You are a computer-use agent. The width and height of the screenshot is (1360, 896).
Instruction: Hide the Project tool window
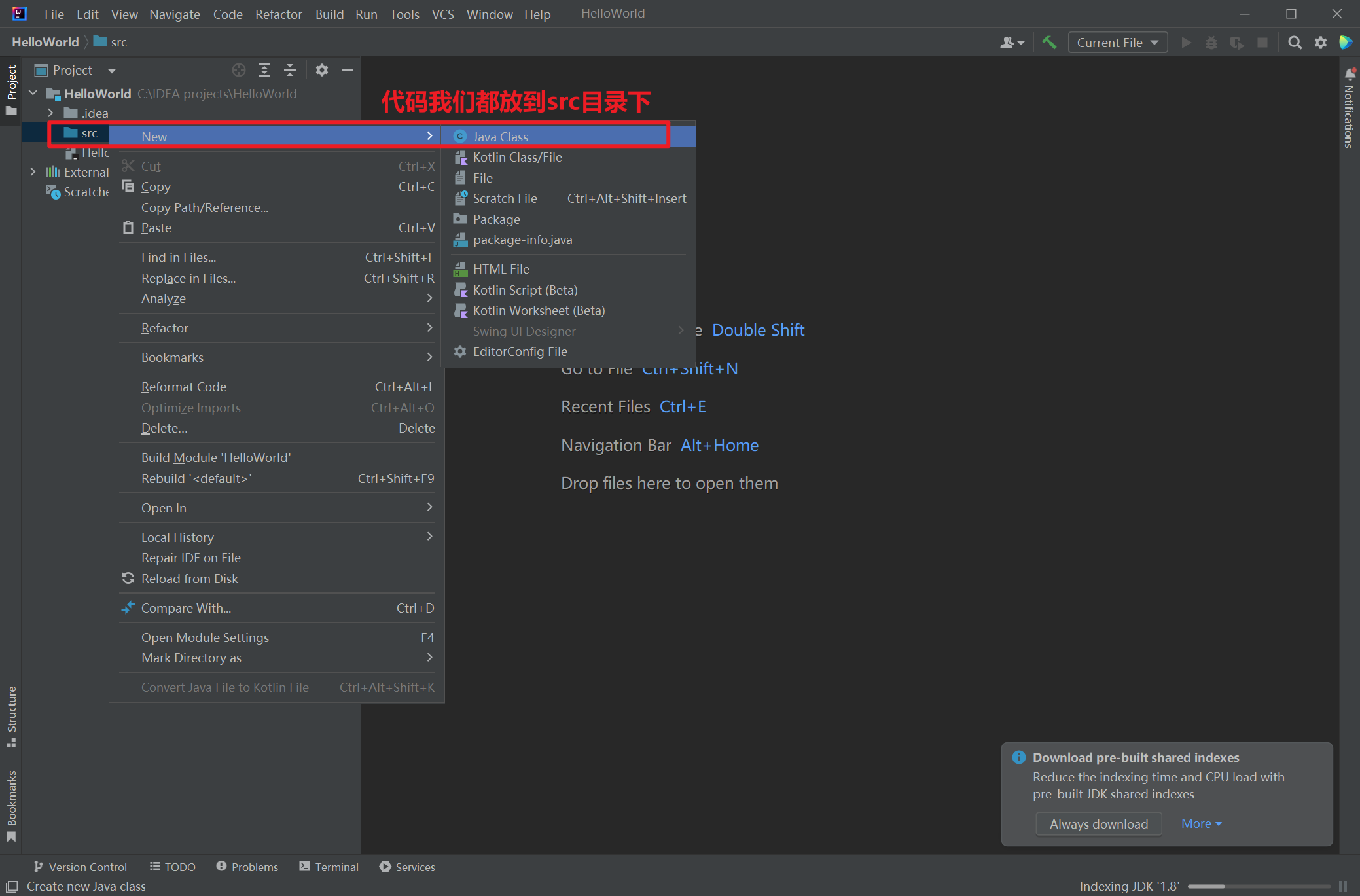pos(348,70)
